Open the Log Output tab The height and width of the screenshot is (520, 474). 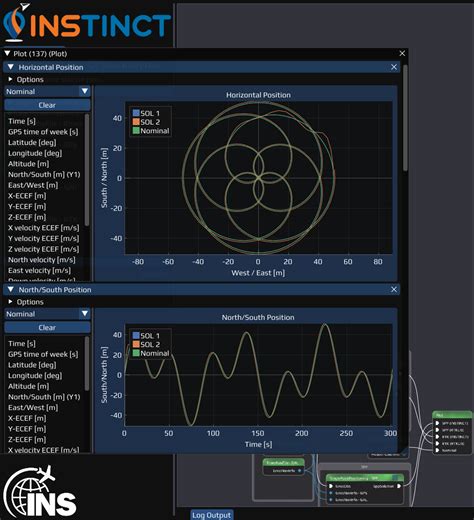[211, 515]
